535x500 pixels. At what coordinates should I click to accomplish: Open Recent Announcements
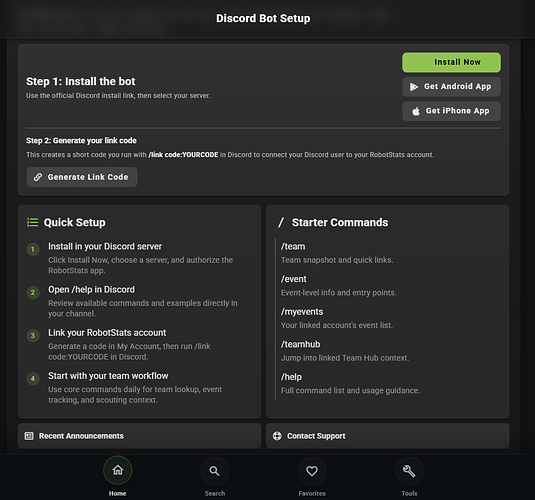pyautogui.click(x=140, y=436)
